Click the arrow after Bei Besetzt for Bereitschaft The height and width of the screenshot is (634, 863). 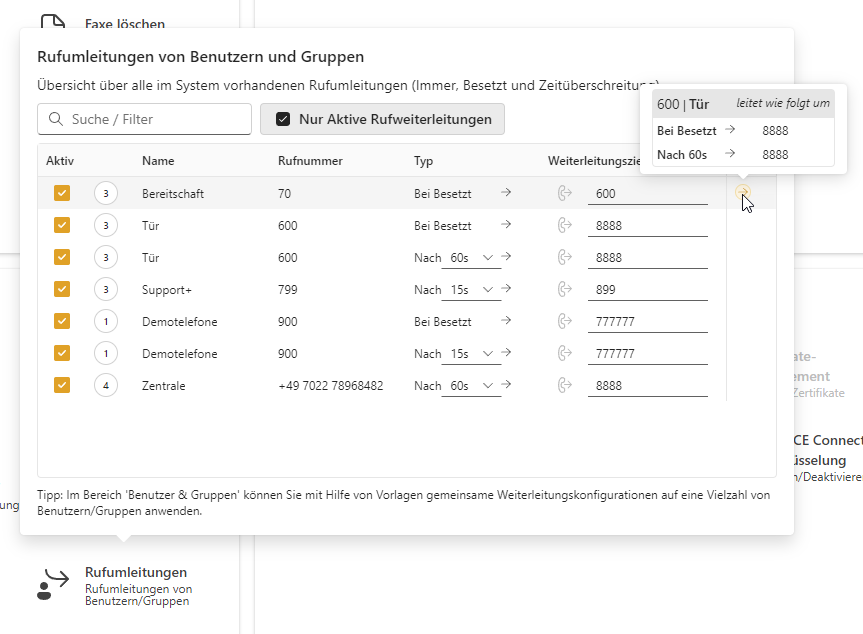coord(506,192)
